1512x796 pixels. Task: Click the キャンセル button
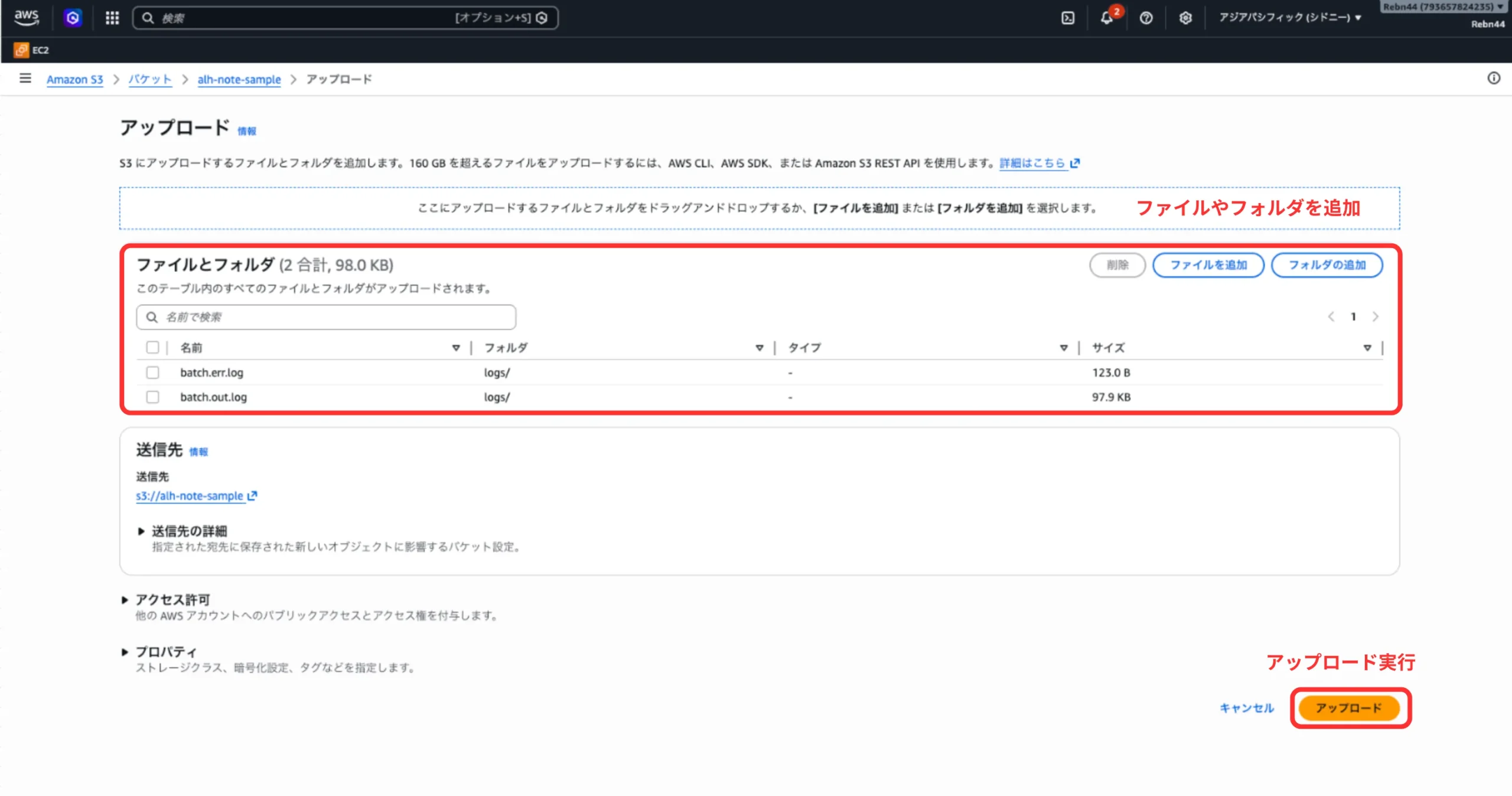pos(1247,708)
